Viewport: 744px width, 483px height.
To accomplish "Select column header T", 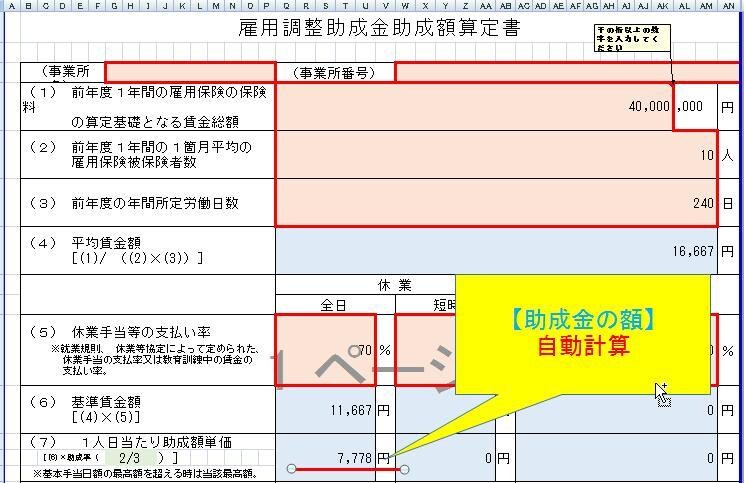I will tap(345, 6).
